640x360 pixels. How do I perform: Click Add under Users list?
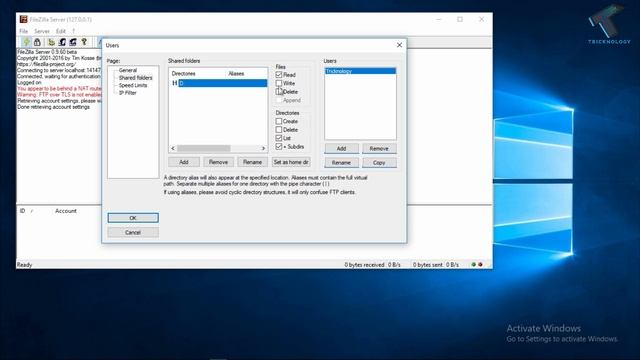tap(342, 149)
